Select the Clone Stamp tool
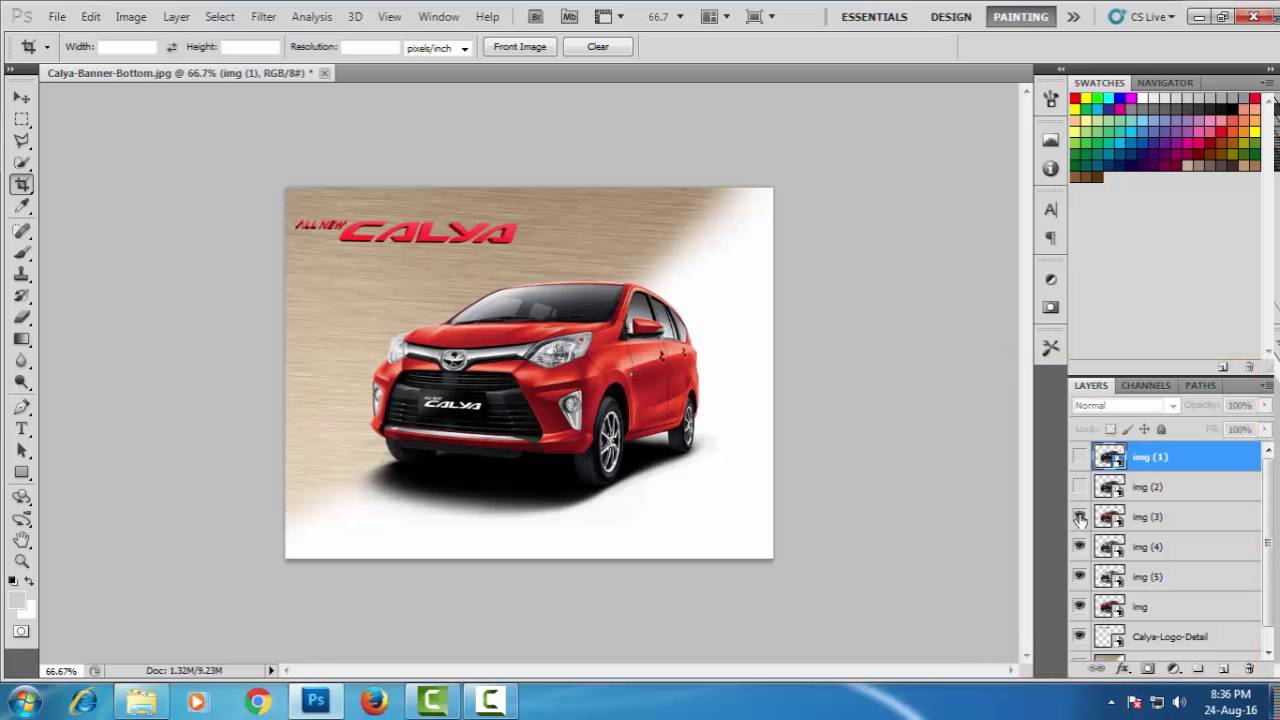Viewport: 1280px width, 720px height. point(22,275)
